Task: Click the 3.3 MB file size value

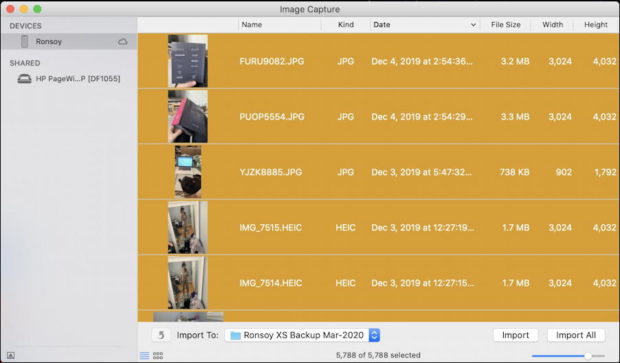Action: [515, 117]
